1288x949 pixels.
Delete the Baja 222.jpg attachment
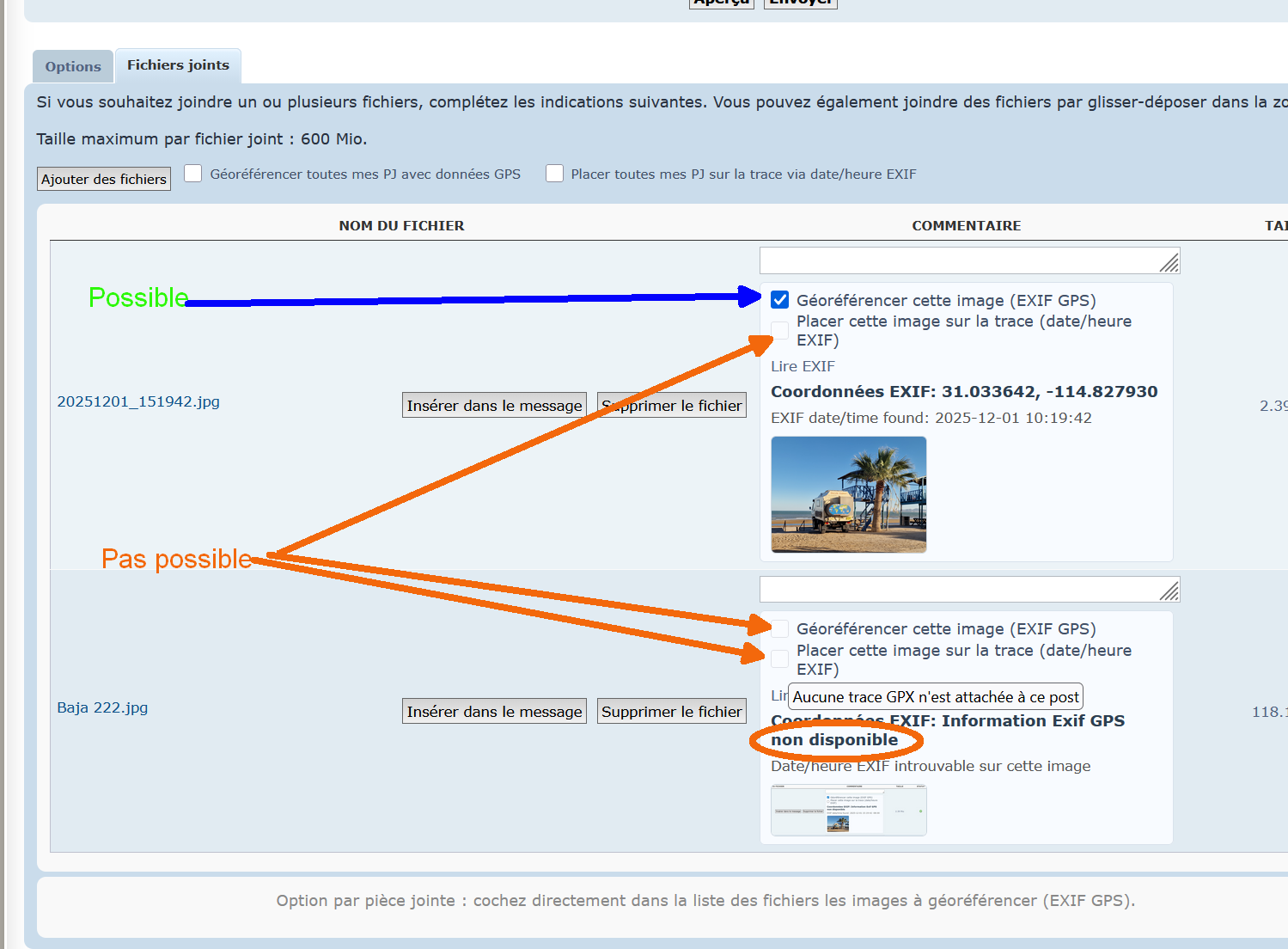[x=672, y=712]
